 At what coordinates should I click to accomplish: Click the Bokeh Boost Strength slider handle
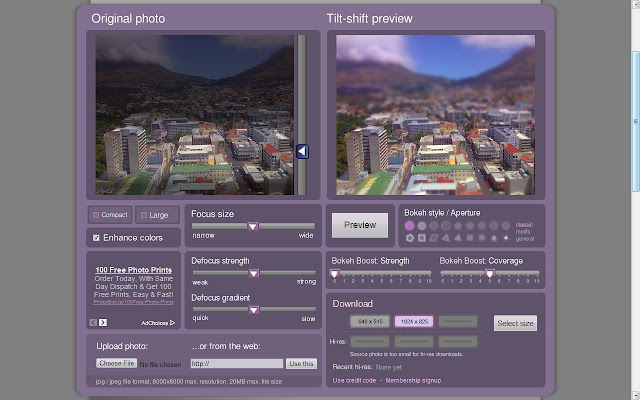pos(335,273)
